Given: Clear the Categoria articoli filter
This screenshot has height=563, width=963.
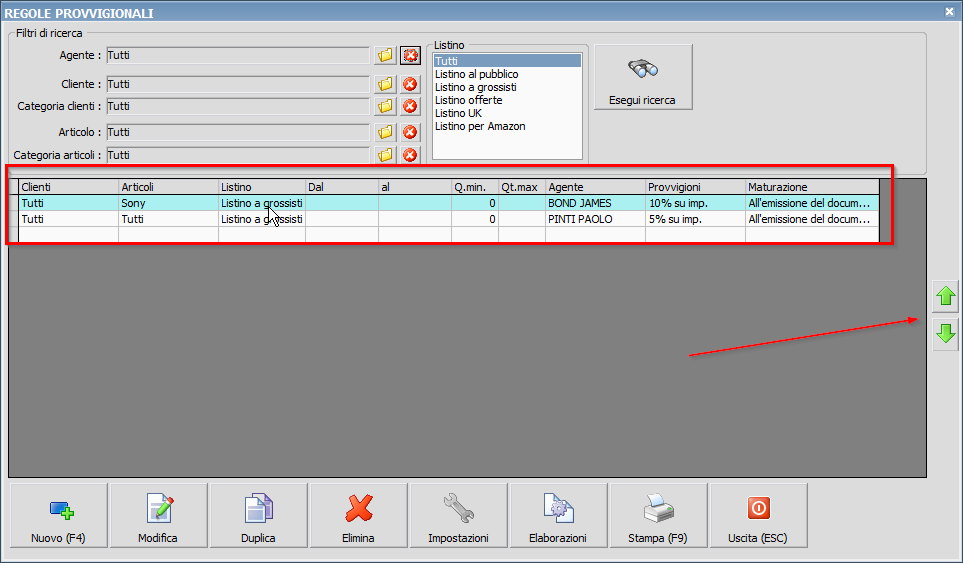Looking at the screenshot, I should (x=410, y=155).
